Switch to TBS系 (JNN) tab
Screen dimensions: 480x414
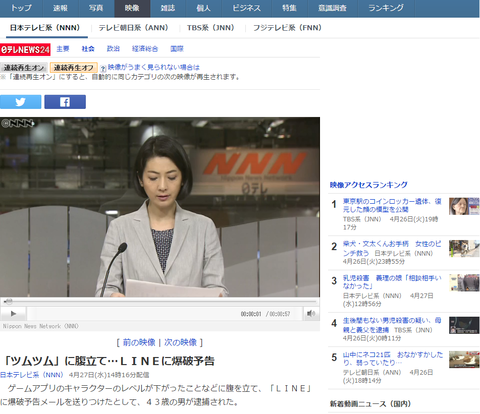pyautogui.click(x=211, y=28)
